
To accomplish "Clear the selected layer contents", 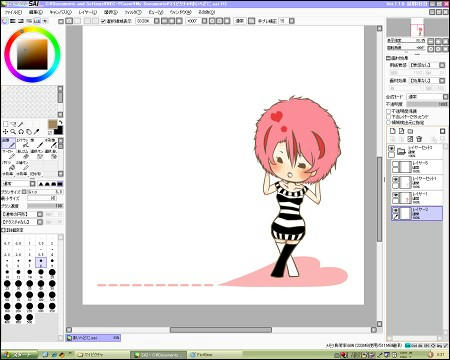I will tap(410, 139).
